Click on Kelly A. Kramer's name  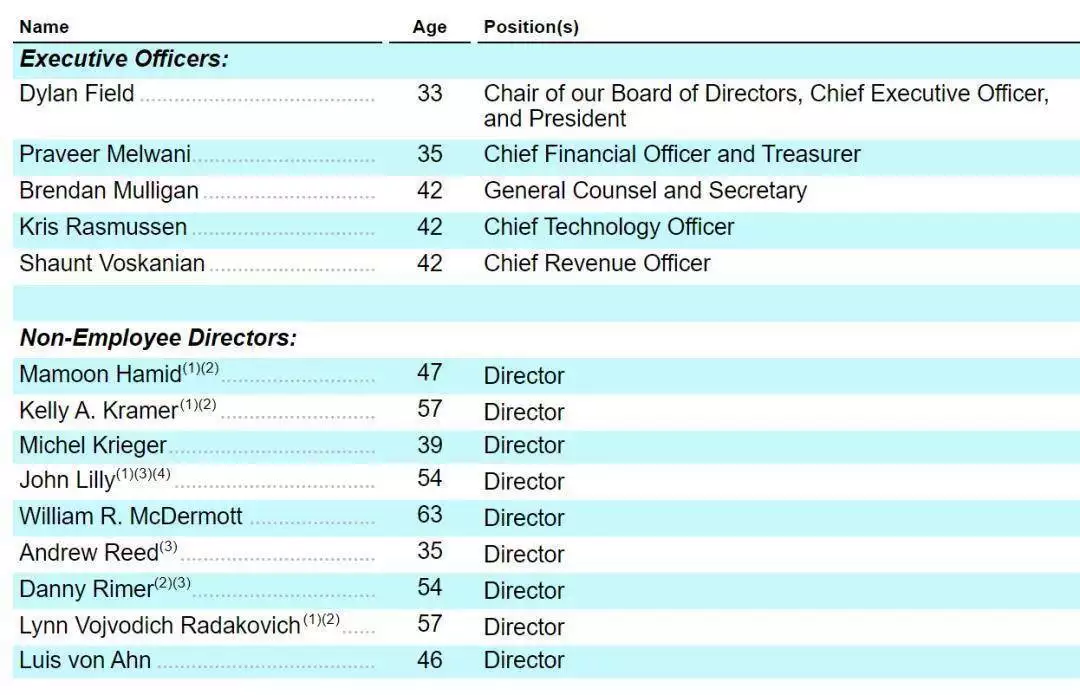tap(98, 412)
